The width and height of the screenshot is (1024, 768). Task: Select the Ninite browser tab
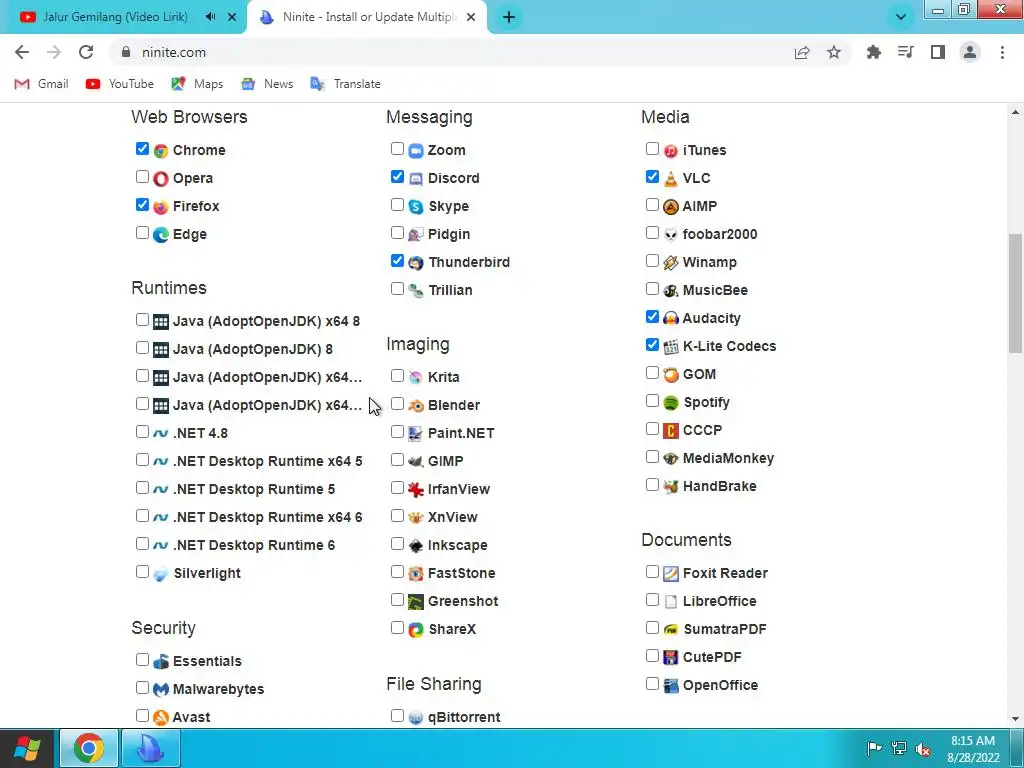(367, 17)
